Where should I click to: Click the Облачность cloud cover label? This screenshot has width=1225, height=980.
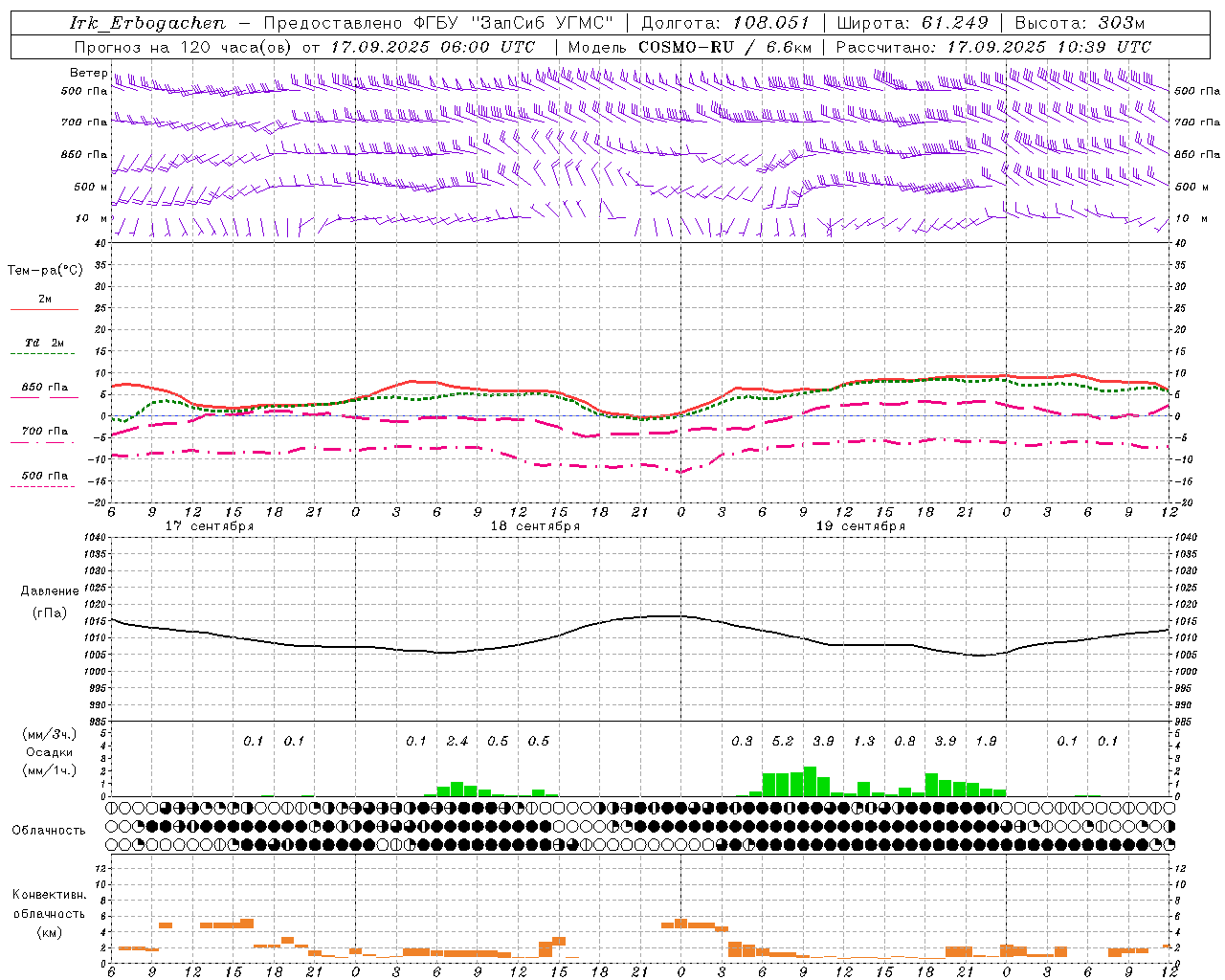pyautogui.click(x=49, y=831)
